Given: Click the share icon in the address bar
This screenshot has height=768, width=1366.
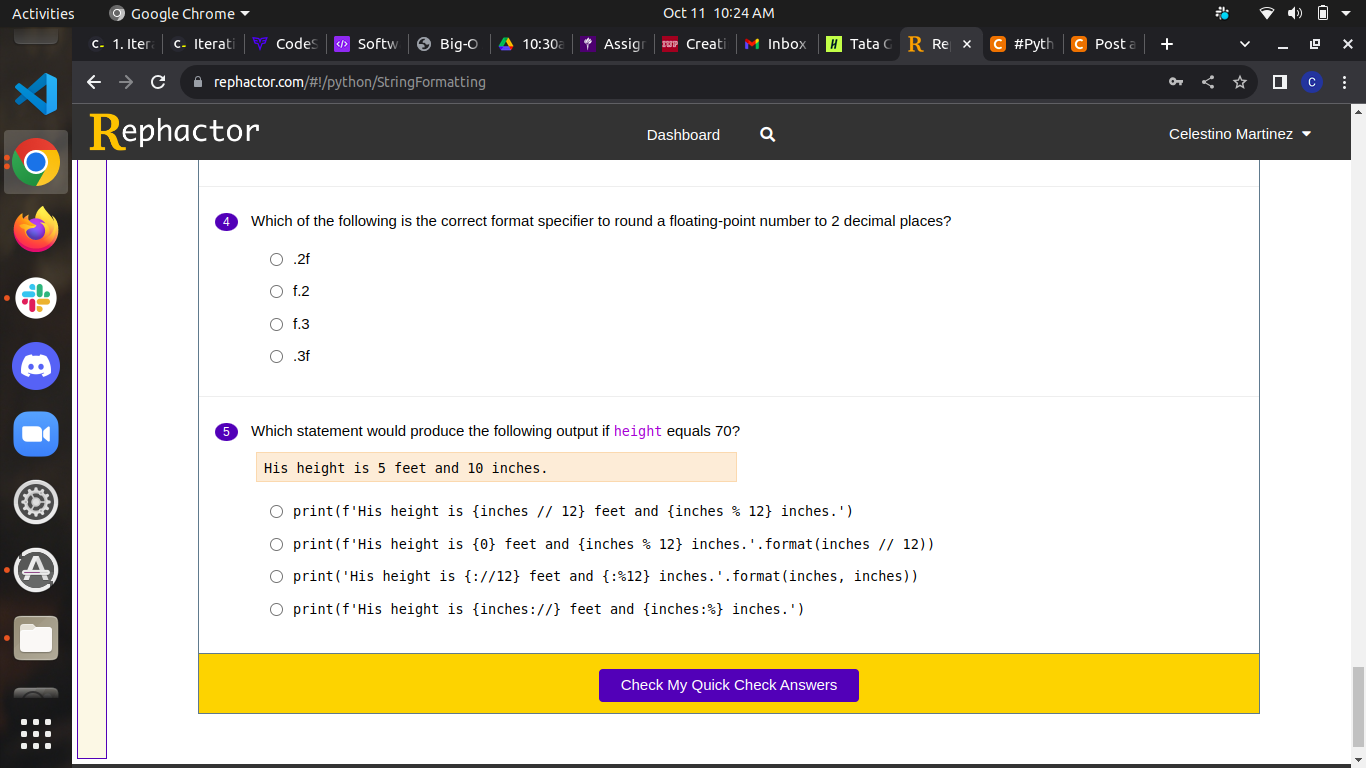Looking at the screenshot, I should pos(1207,82).
